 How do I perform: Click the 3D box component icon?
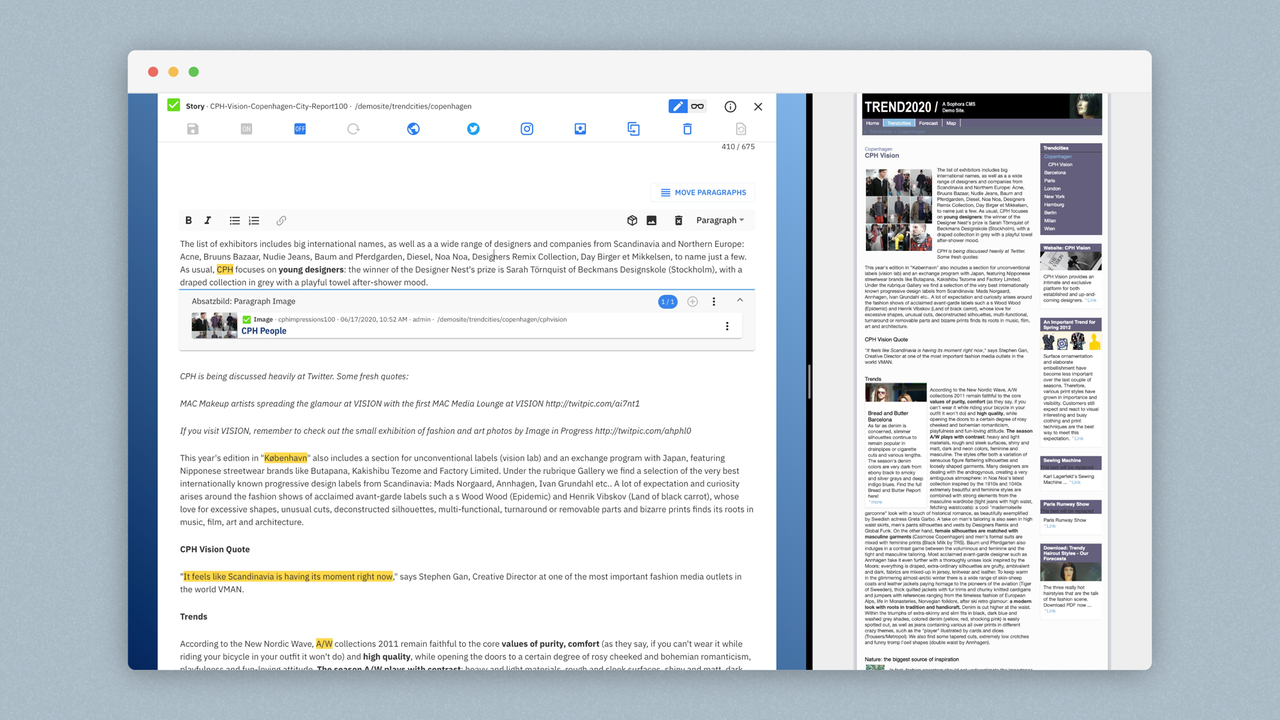click(632, 220)
